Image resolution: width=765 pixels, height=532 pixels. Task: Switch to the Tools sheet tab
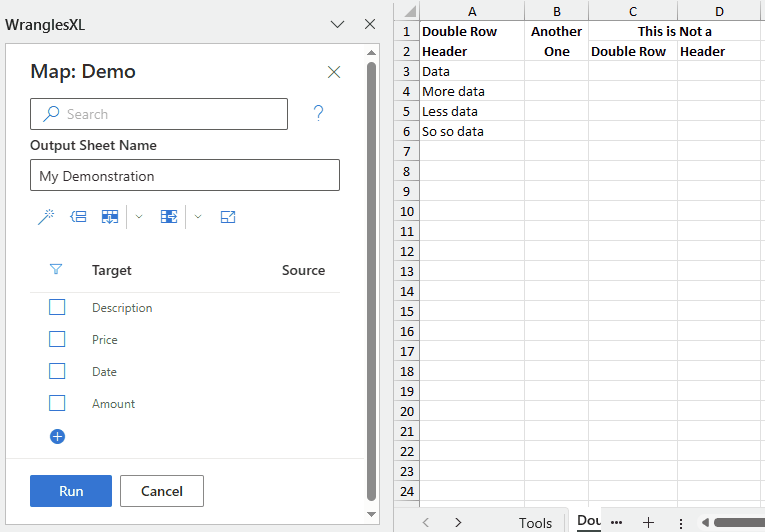coord(535,522)
